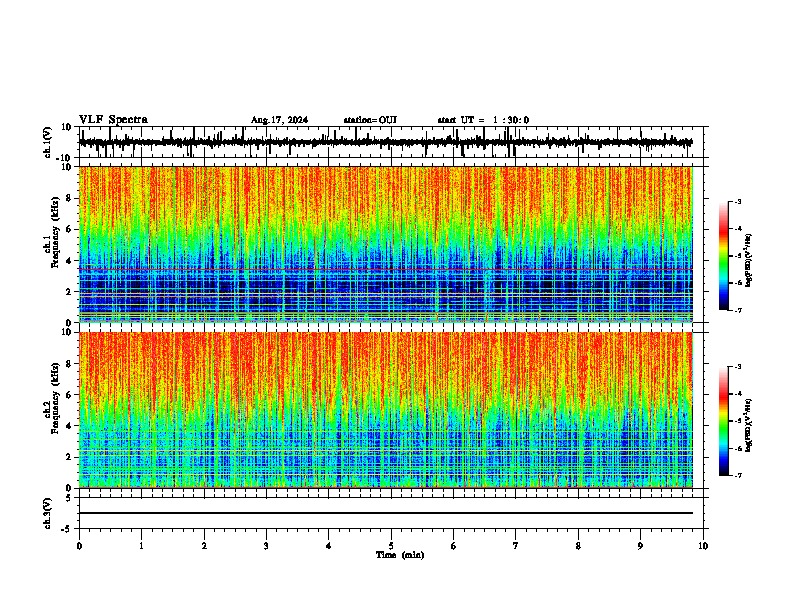
Task: Click the "2" kHz tick on ch.1 spectrogram
Action: pos(70,292)
